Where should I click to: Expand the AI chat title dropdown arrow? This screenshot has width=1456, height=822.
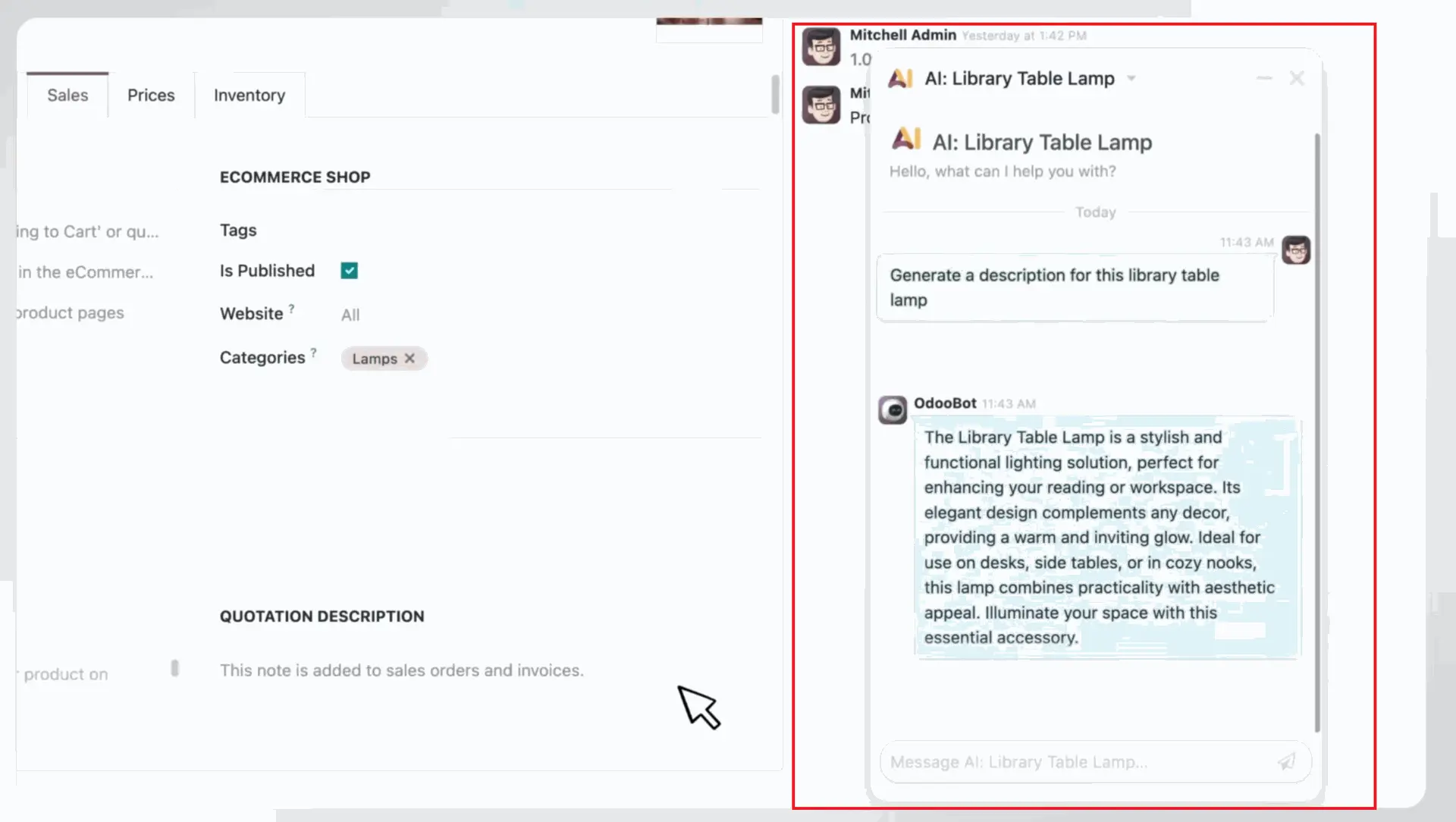coord(1131,78)
